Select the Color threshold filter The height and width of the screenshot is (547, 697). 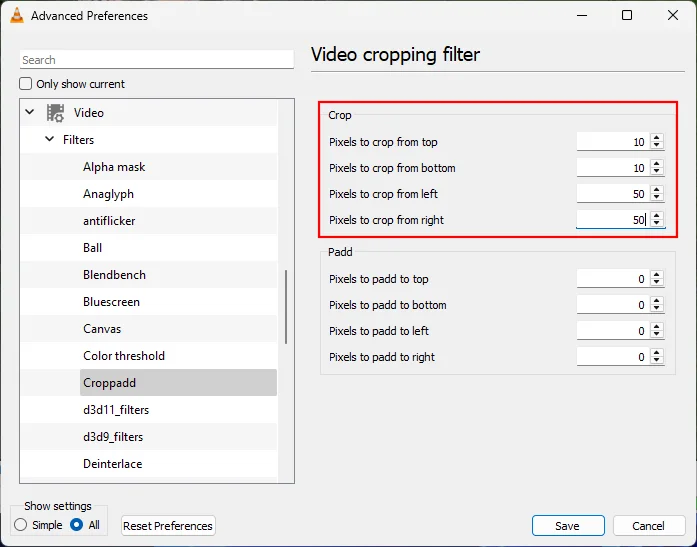point(124,356)
